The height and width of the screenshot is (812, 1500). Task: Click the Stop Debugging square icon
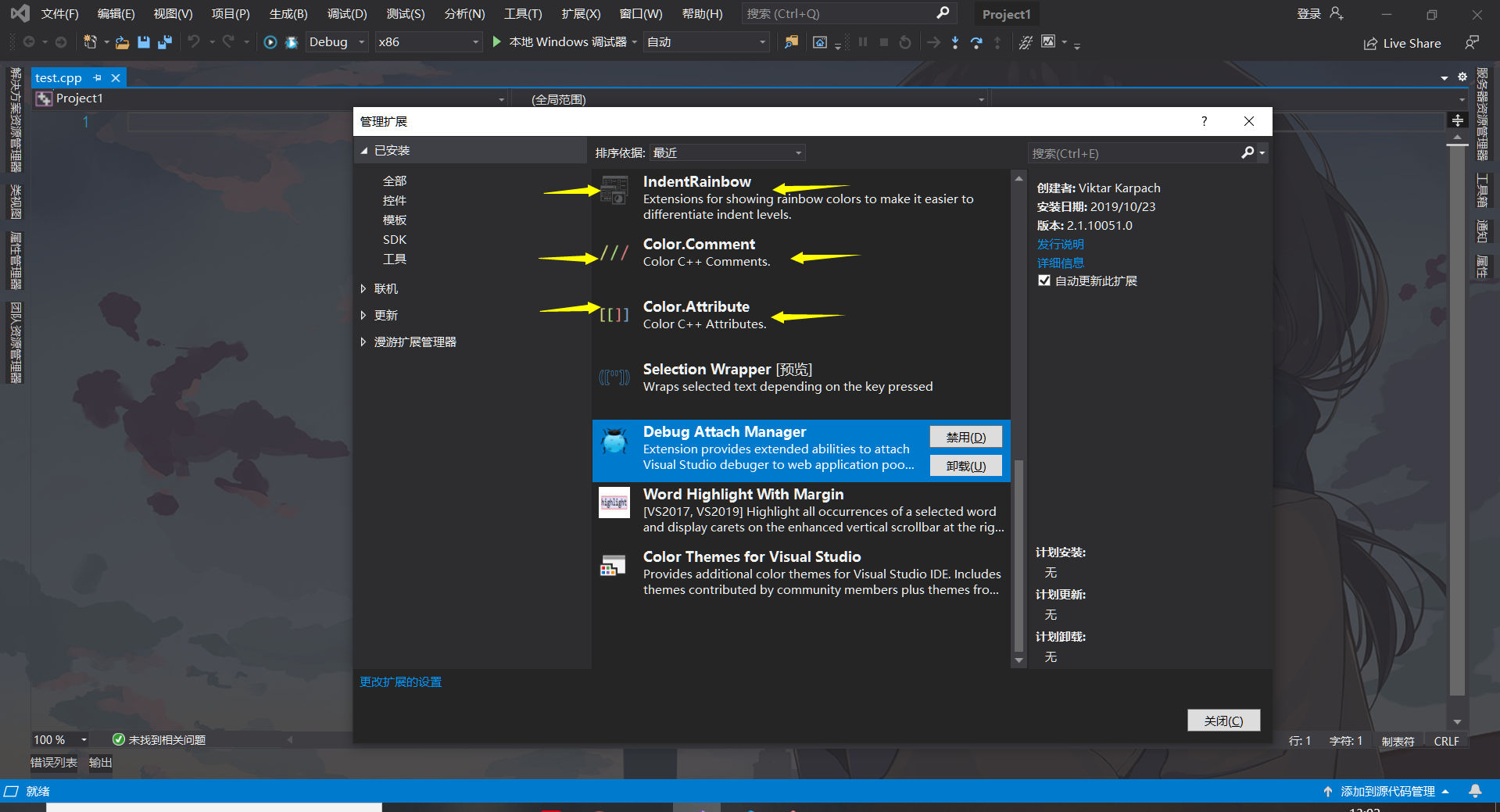click(884, 42)
